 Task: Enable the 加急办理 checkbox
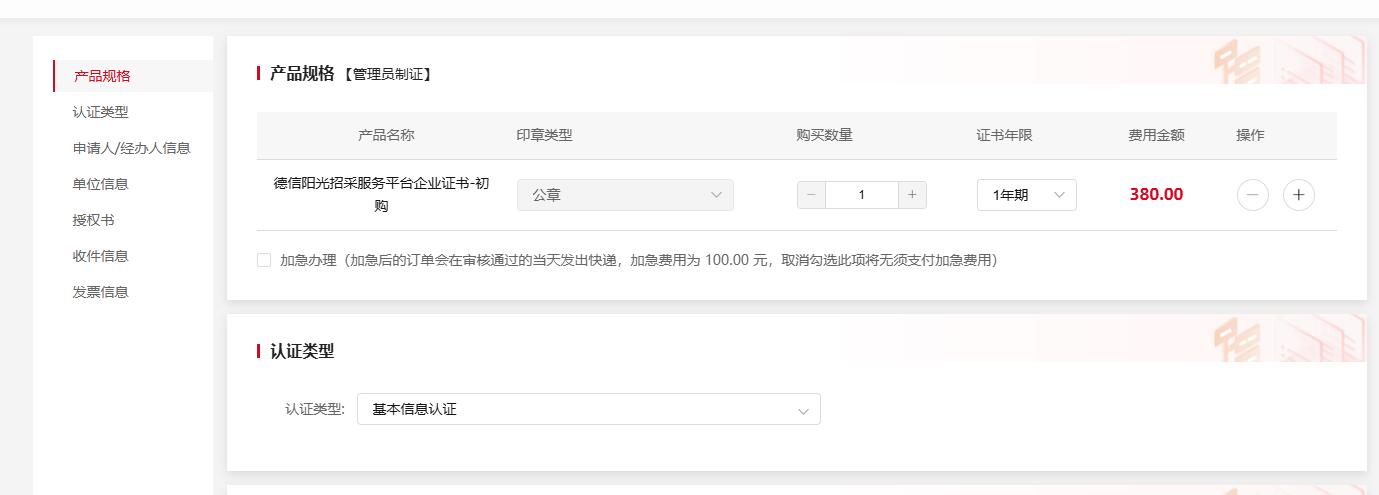coord(264,260)
